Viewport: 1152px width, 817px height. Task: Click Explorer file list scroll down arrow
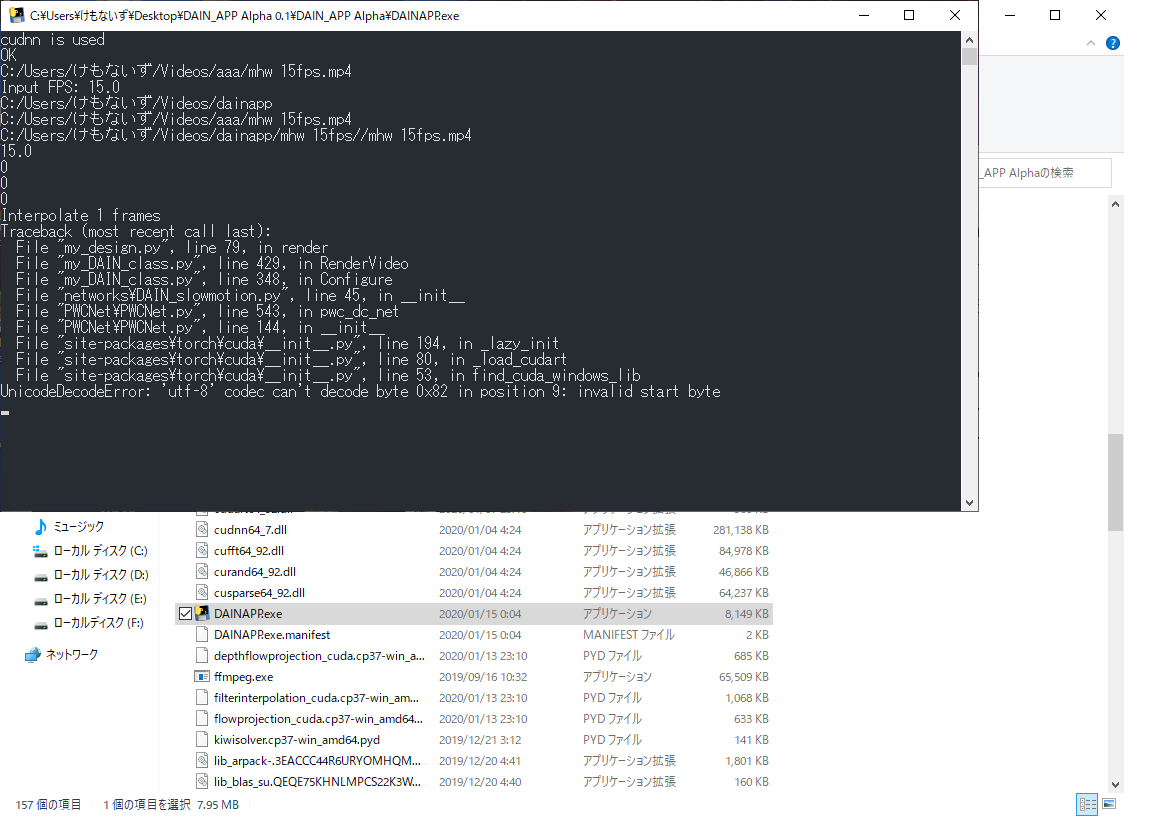(1115, 785)
